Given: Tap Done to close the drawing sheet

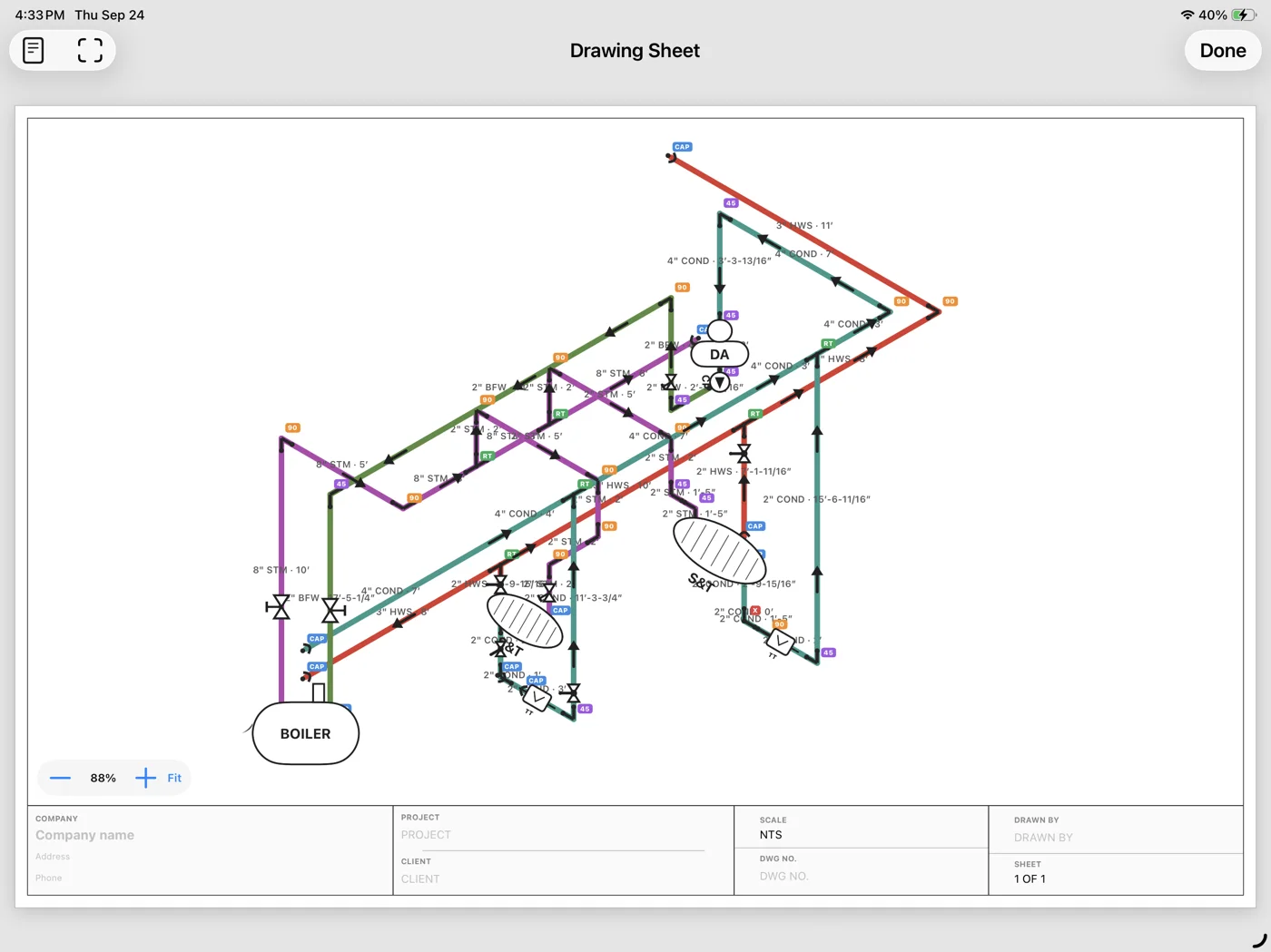Looking at the screenshot, I should pyautogui.click(x=1223, y=51).
